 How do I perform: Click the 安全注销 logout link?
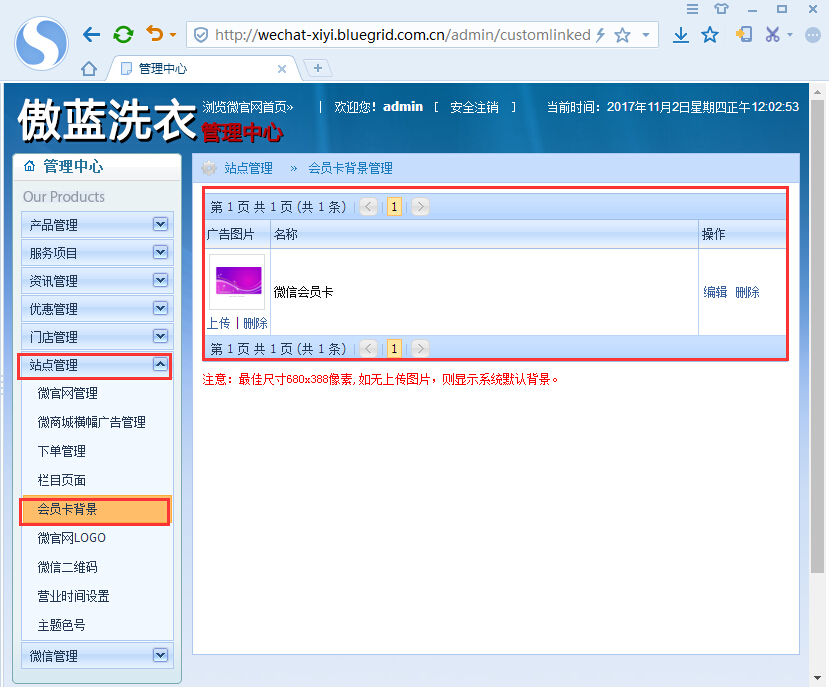coord(476,107)
